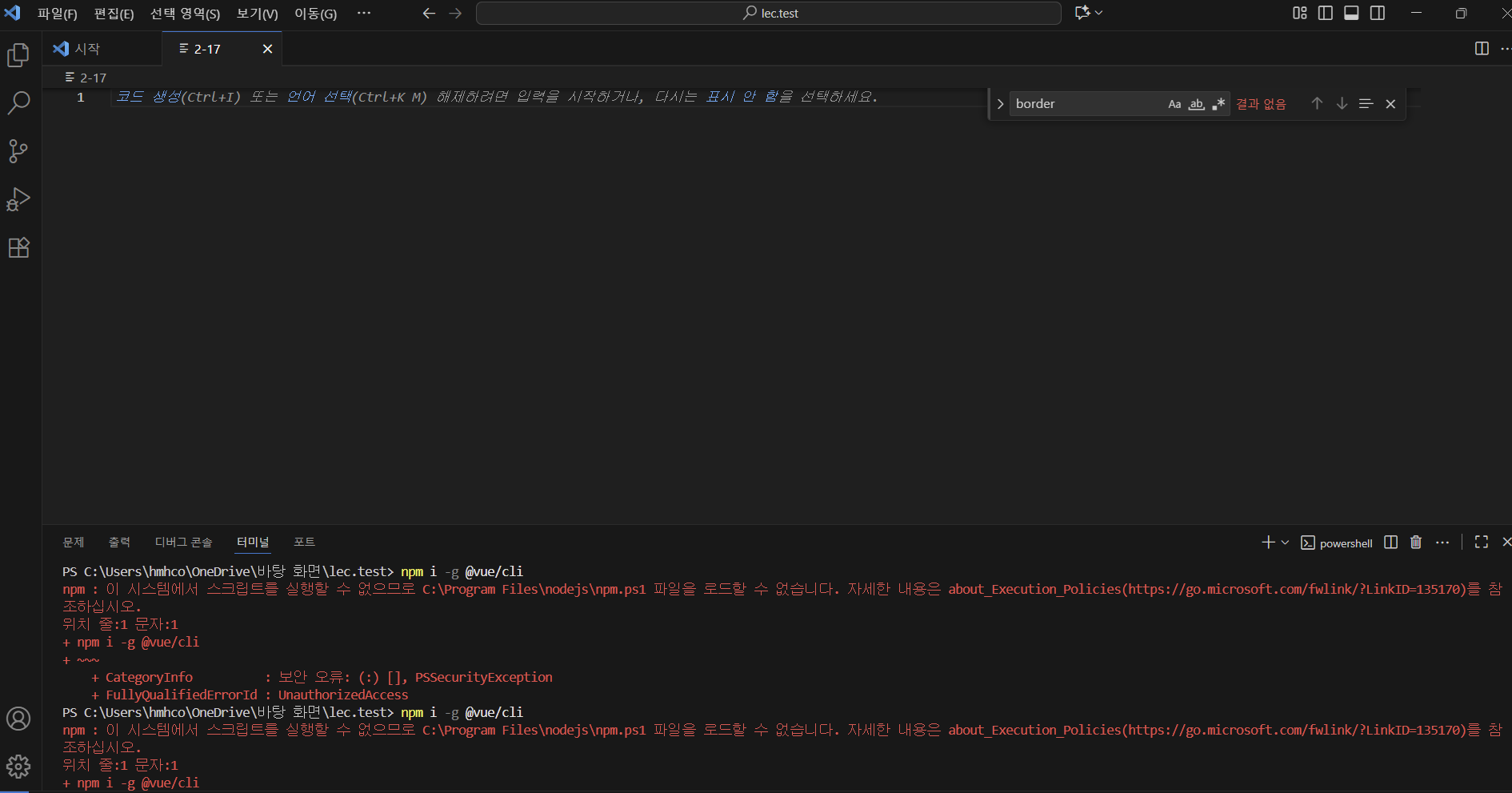Image resolution: width=1512 pixels, height=793 pixels.
Task: Switch to the 터미널 panel tab
Action: tap(253, 543)
